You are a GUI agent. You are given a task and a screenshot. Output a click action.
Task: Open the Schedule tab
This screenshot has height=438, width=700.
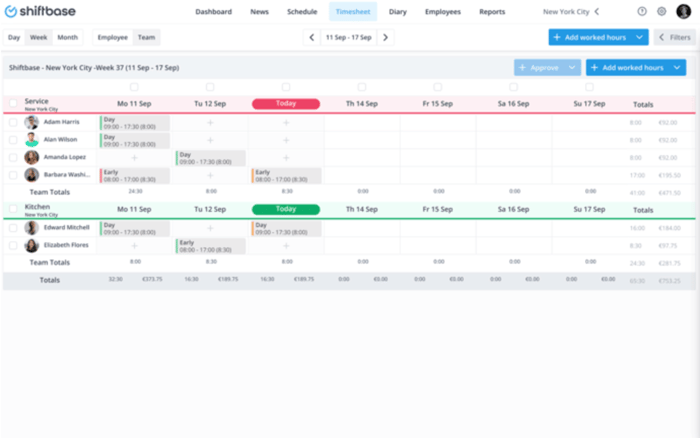[x=301, y=12]
